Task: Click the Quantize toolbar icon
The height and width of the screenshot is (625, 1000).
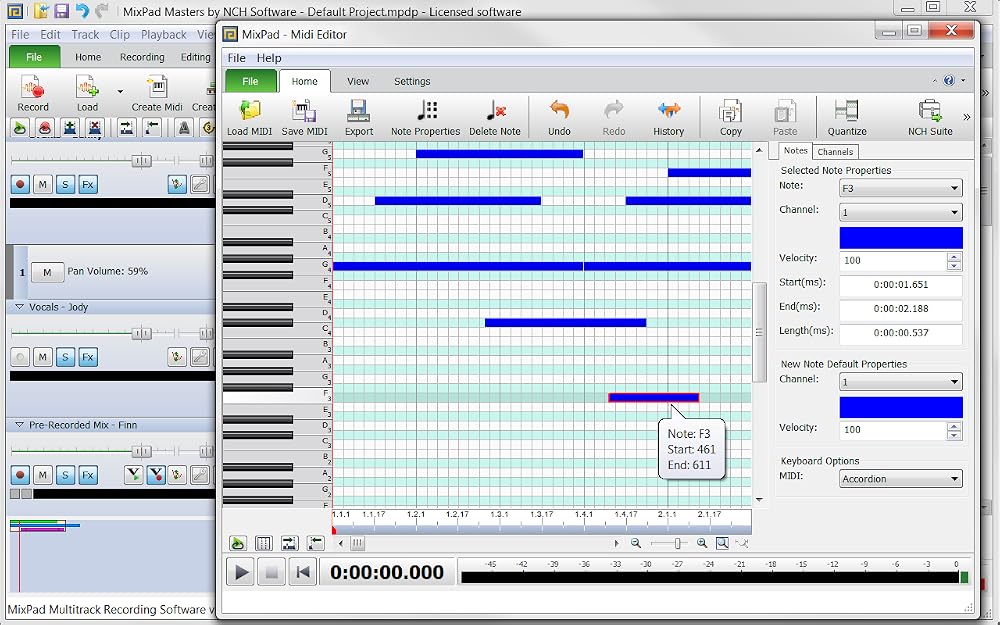Action: pyautogui.click(x=847, y=118)
